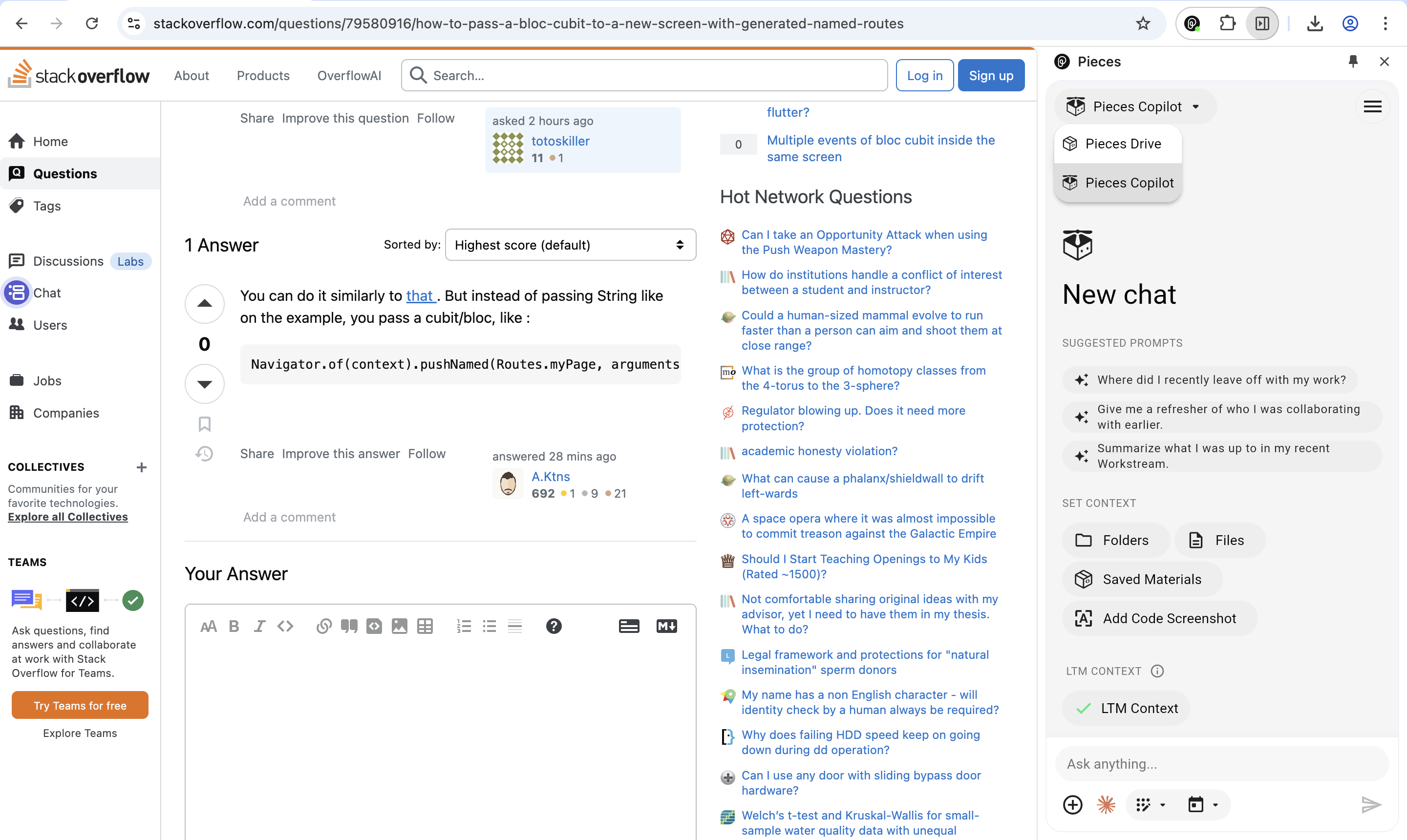Viewport: 1407px width, 840px height.
Task: Open the Chrome profile avatar
Action: tap(1350, 23)
